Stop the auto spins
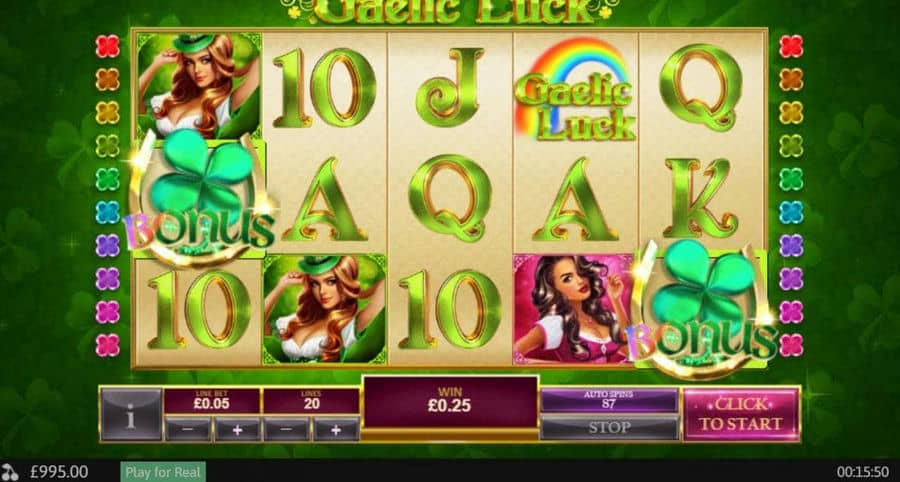900x482 pixels. pos(609,427)
